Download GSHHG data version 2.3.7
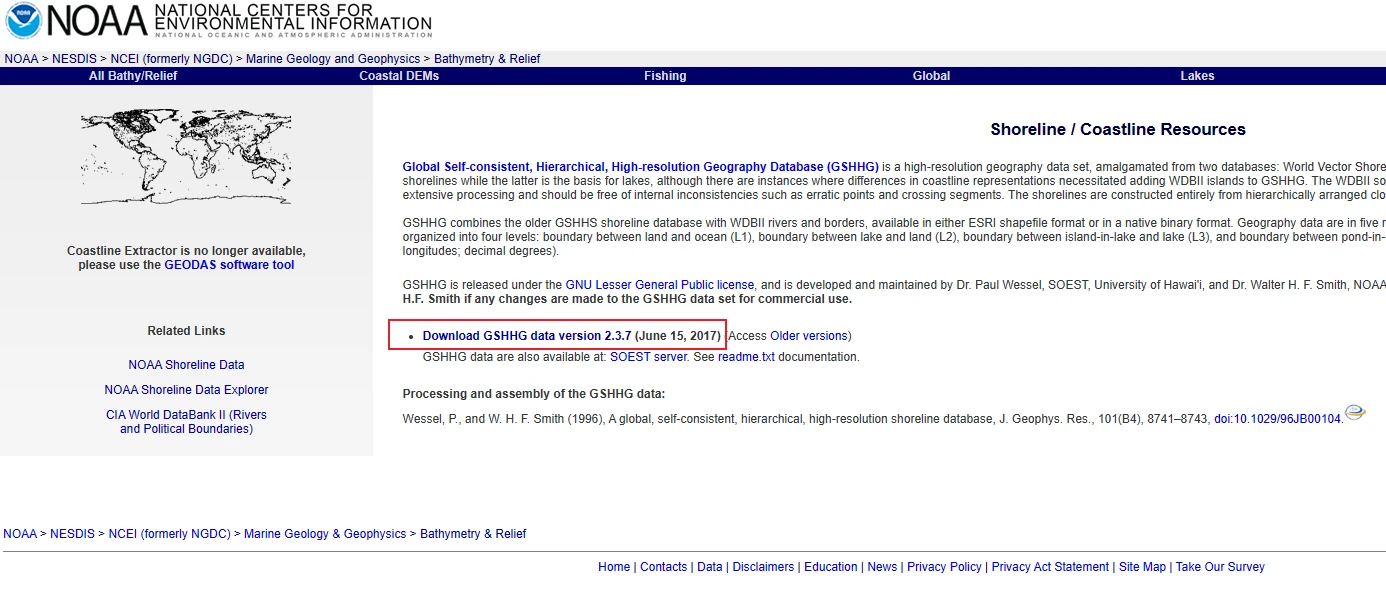The image size is (1386, 592). (527, 336)
